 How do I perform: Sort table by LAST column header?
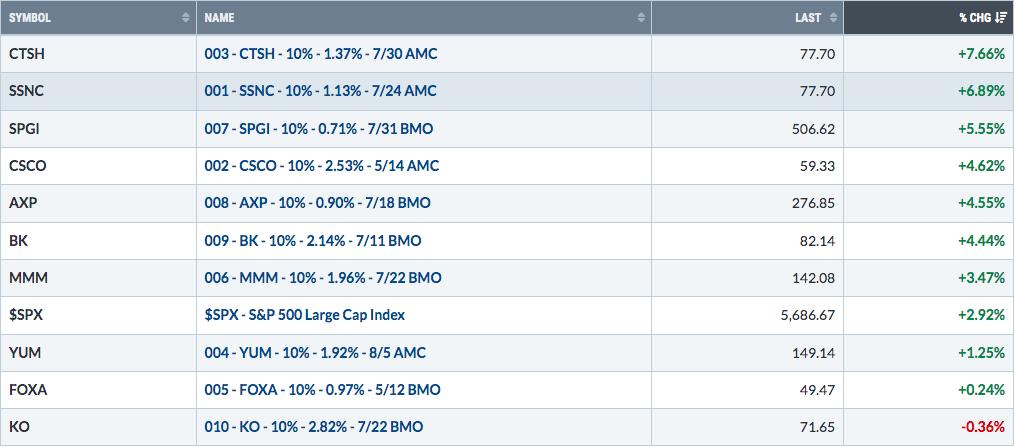[748, 18]
